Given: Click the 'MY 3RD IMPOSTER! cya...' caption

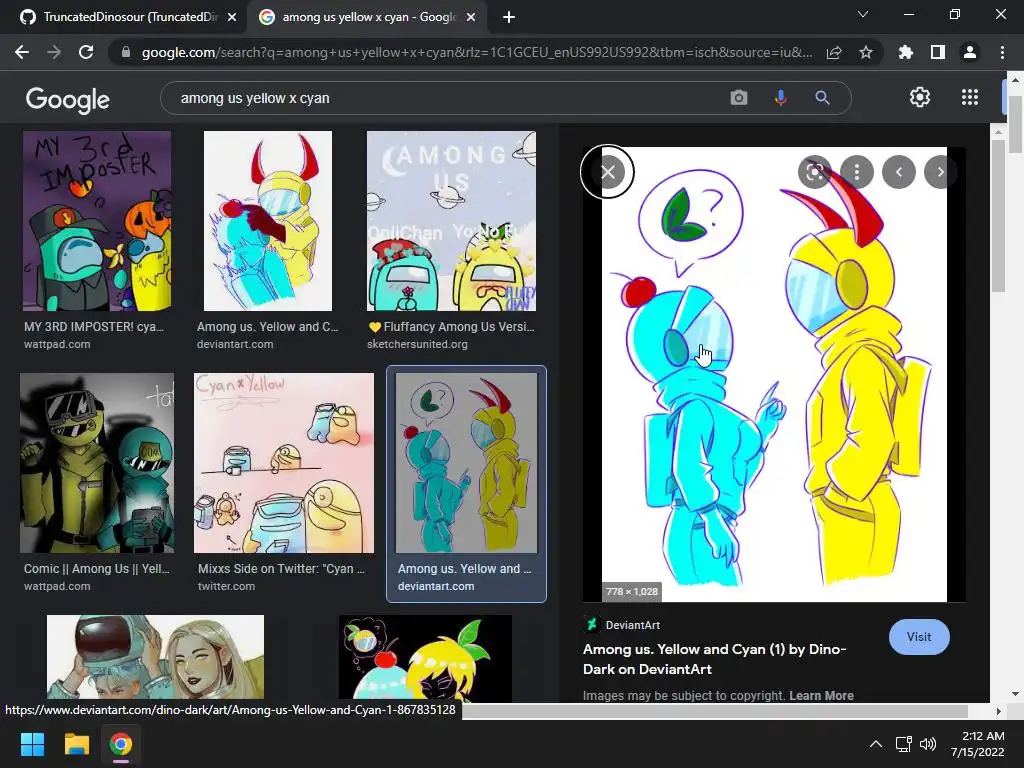Looking at the screenshot, I should coord(94,327).
